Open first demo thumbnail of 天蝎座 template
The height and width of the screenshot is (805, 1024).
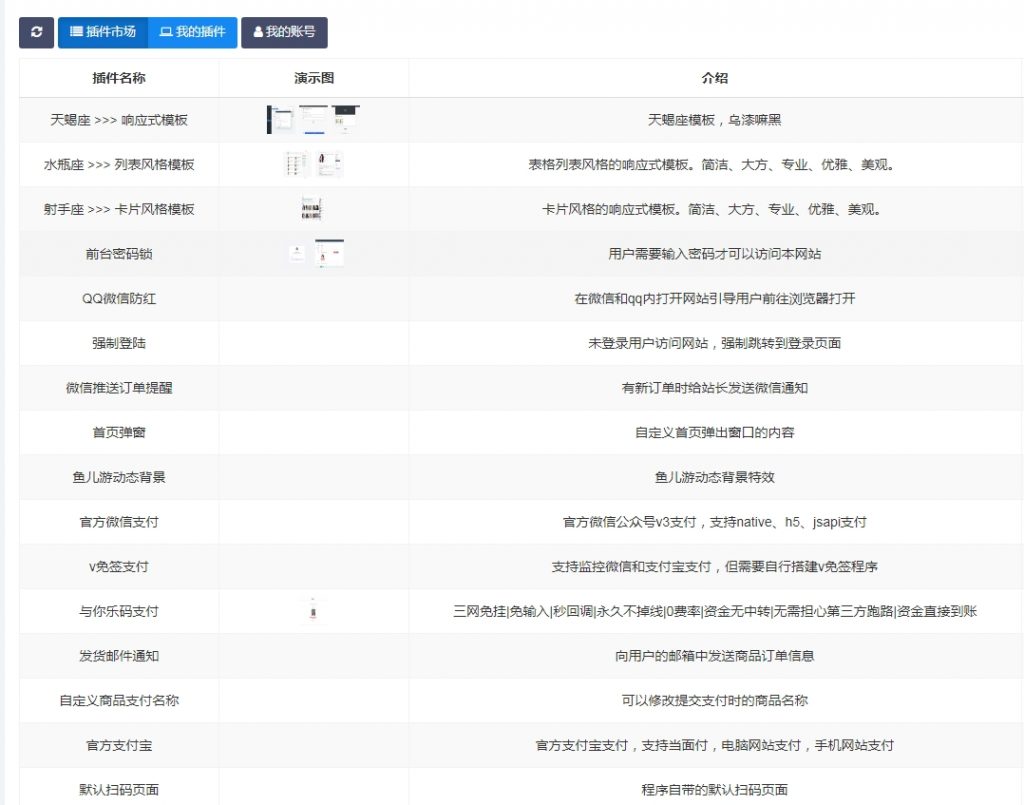coord(280,120)
